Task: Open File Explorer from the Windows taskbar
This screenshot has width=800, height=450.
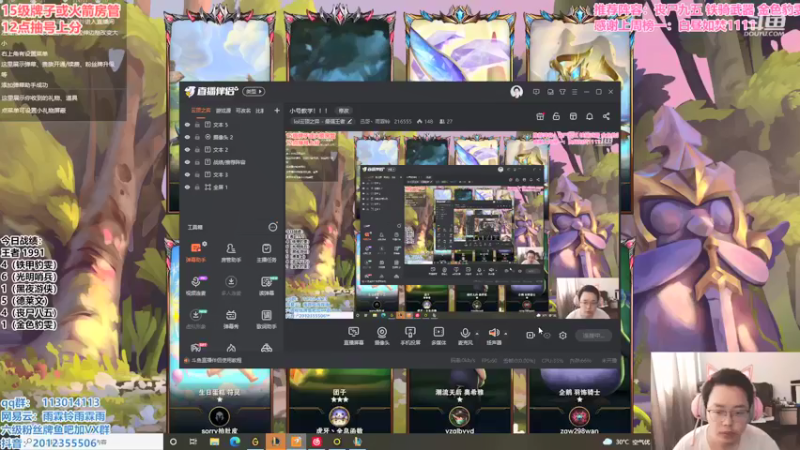Action: tap(214, 442)
